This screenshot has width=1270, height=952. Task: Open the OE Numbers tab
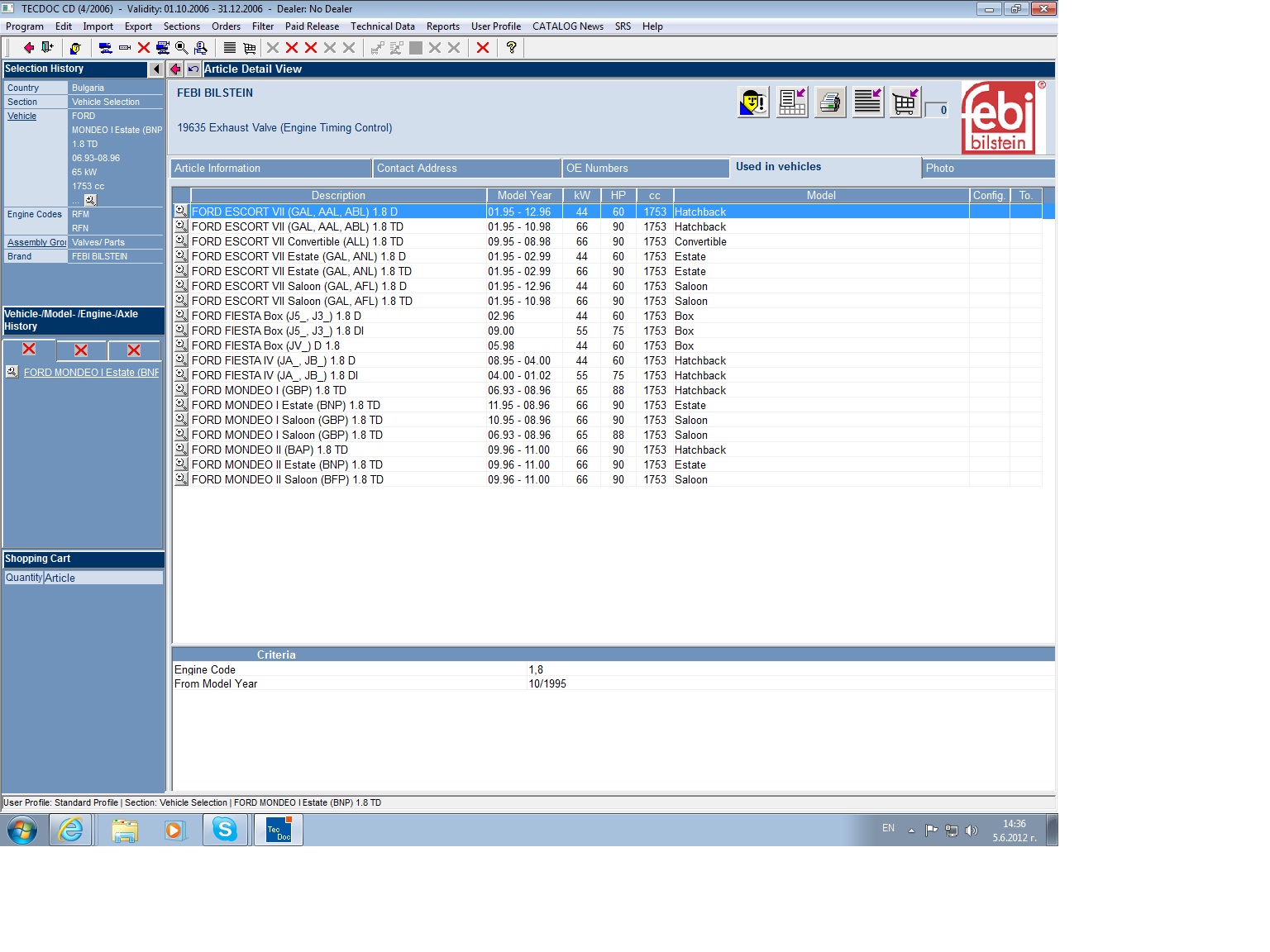646,169
